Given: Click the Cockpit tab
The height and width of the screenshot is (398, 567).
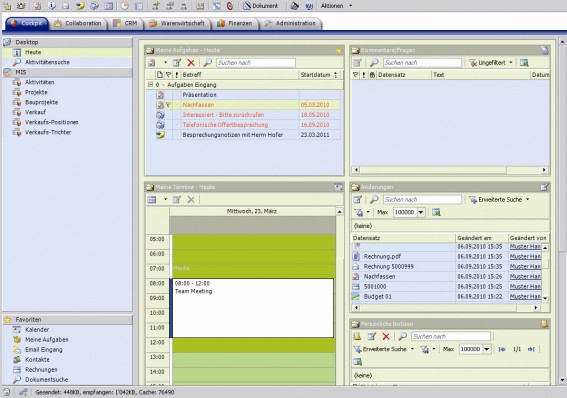Looking at the screenshot, I should (27, 23).
